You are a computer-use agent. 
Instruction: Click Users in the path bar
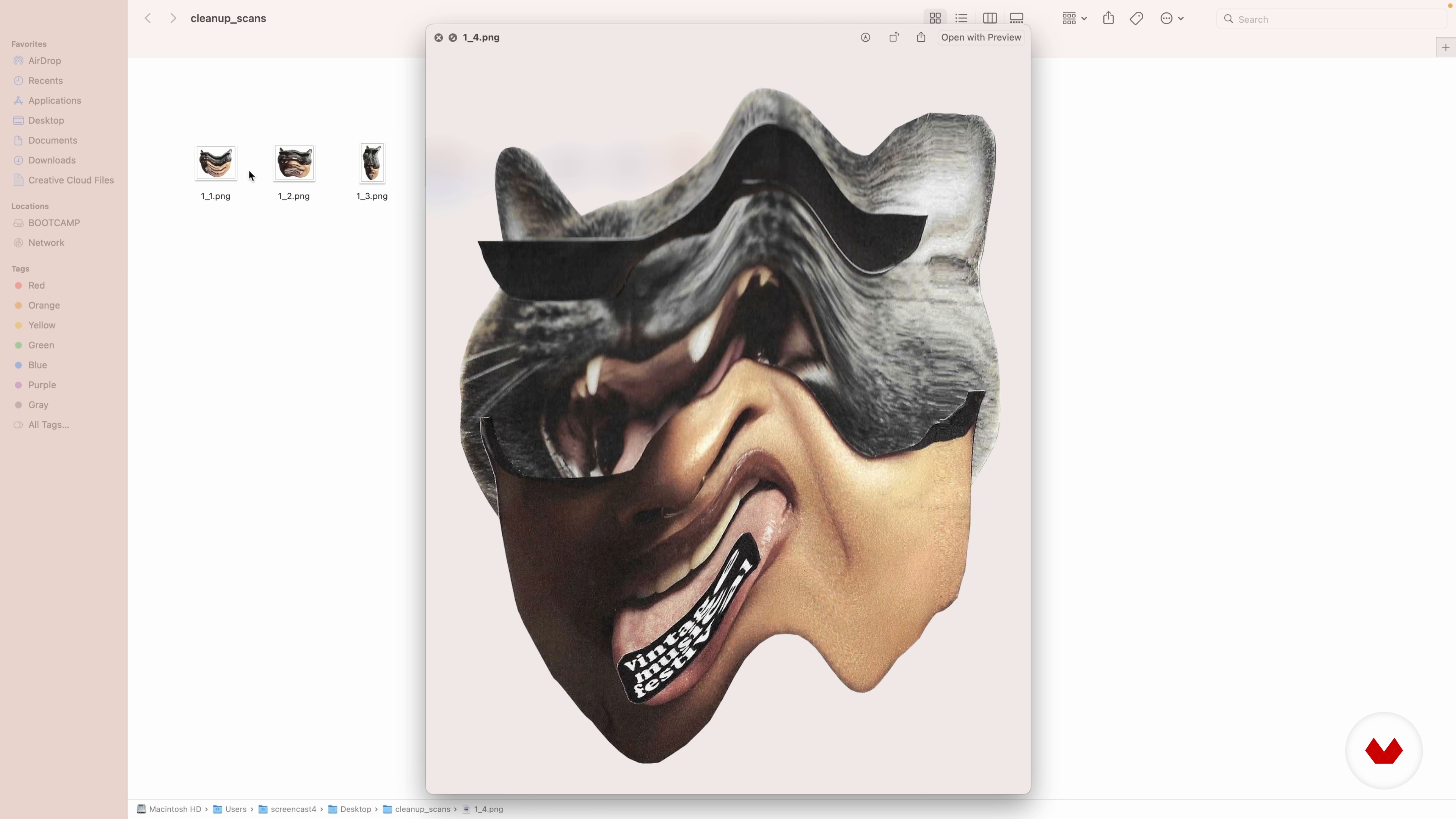[230, 809]
